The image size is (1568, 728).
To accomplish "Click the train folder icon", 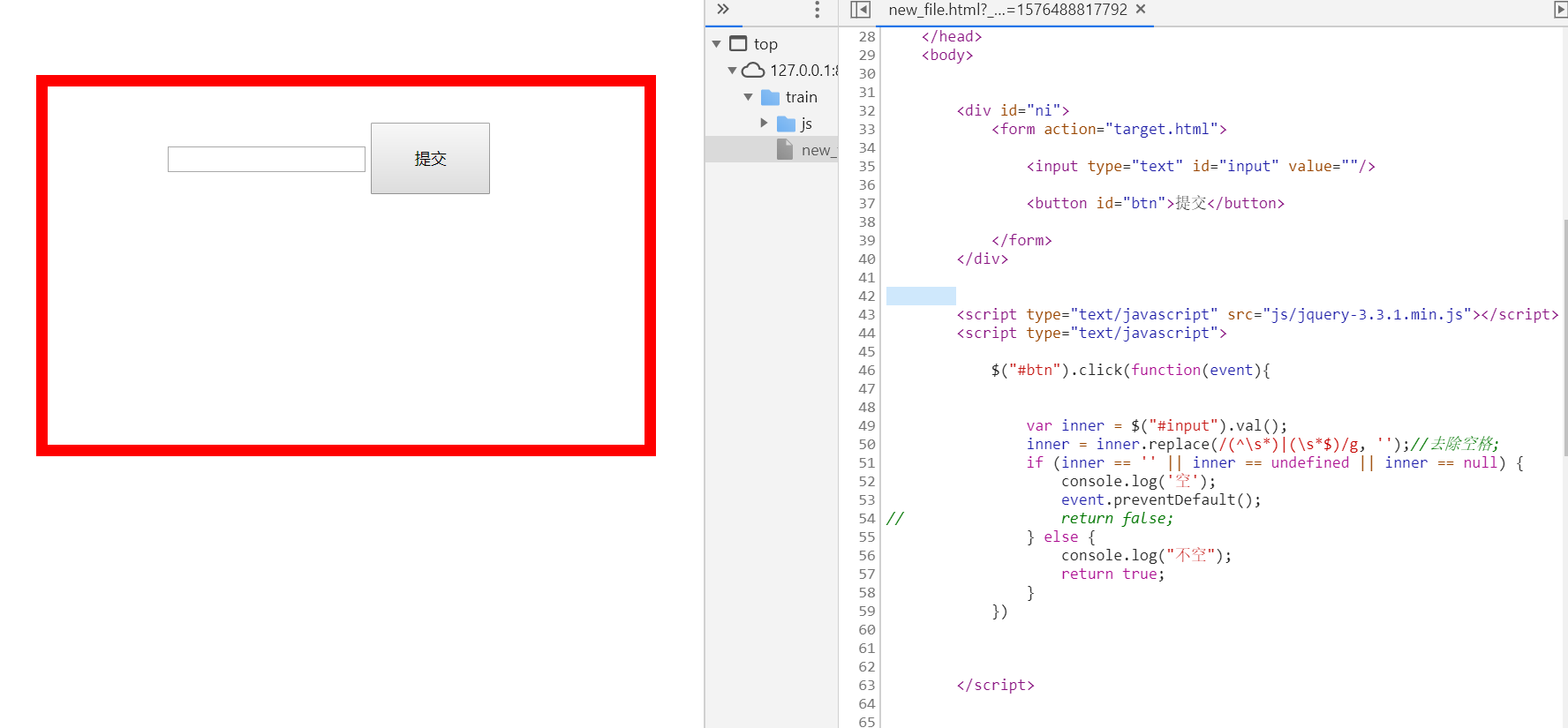I will click(x=770, y=97).
